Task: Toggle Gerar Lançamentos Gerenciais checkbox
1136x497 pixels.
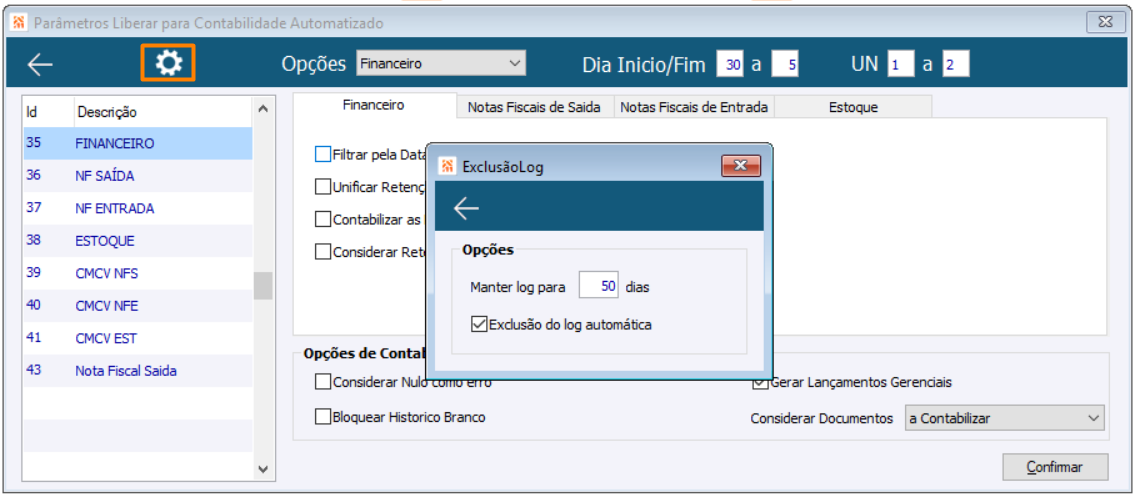Action: tap(760, 382)
